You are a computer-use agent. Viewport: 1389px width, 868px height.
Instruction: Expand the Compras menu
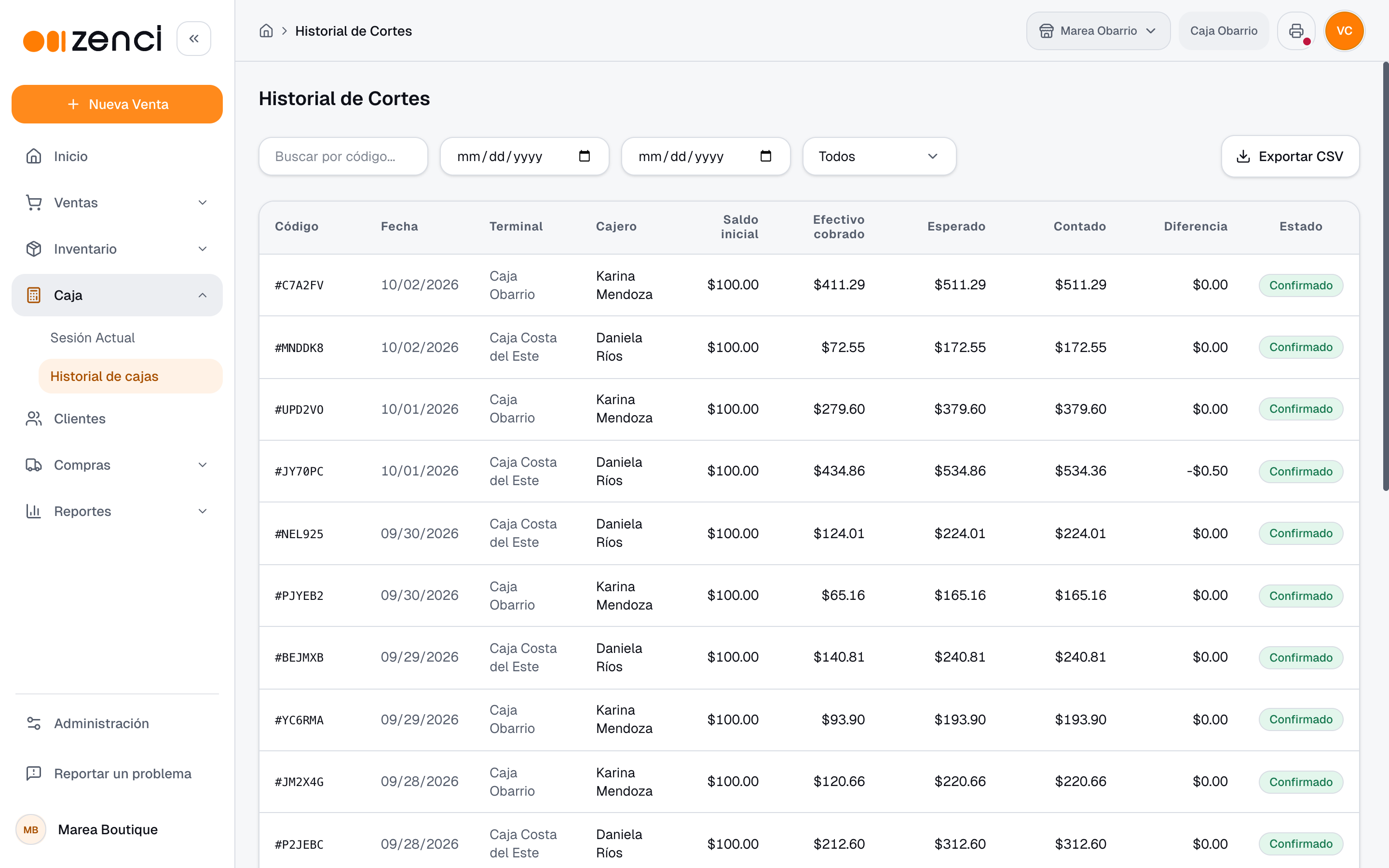(117, 465)
